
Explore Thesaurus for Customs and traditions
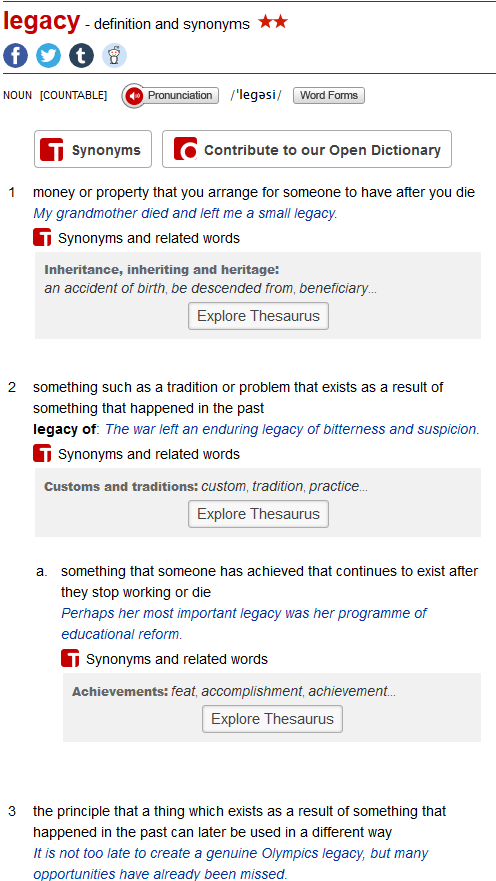[258, 514]
